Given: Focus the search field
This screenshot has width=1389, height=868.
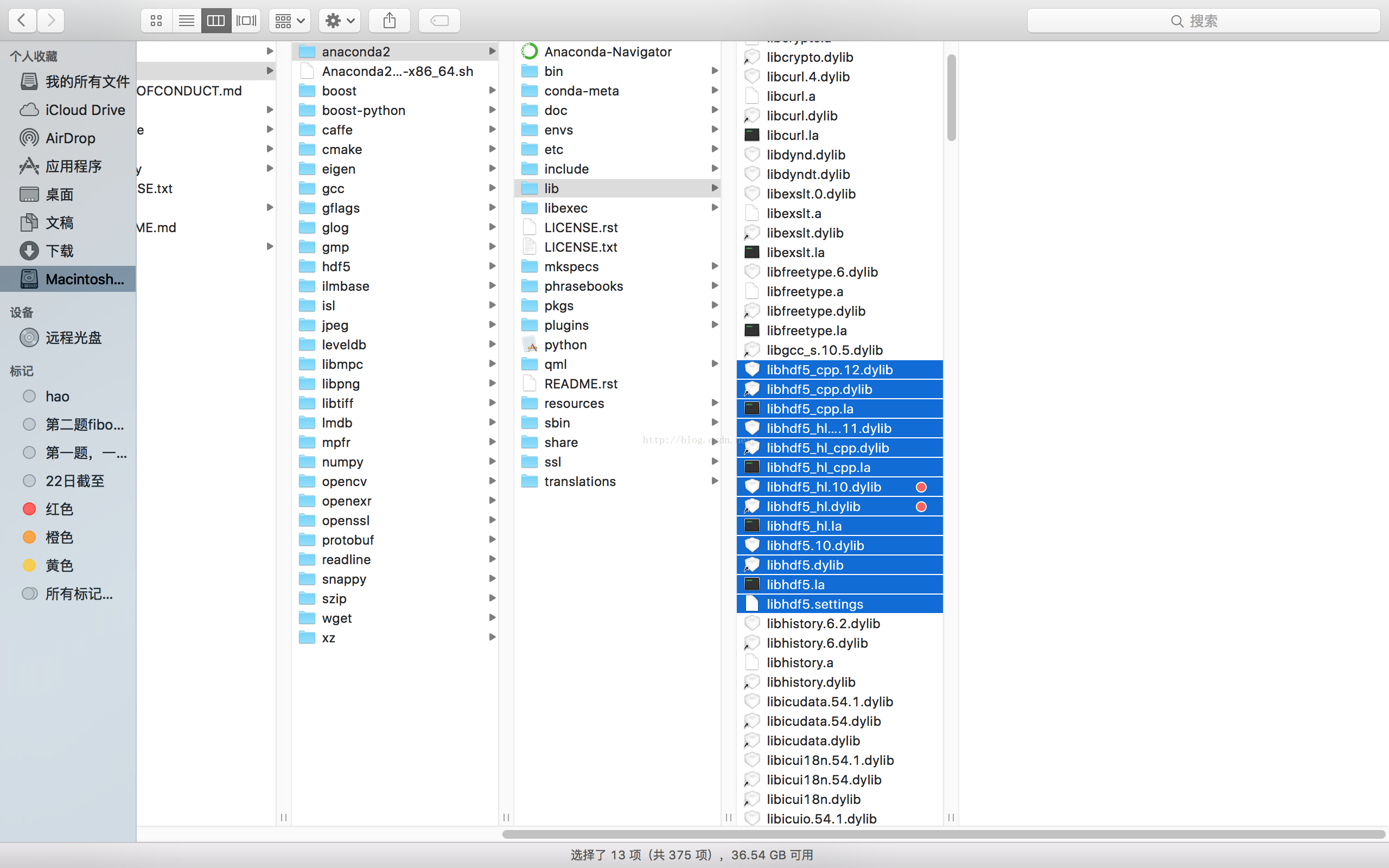Looking at the screenshot, I should [x=1203, y=21].
